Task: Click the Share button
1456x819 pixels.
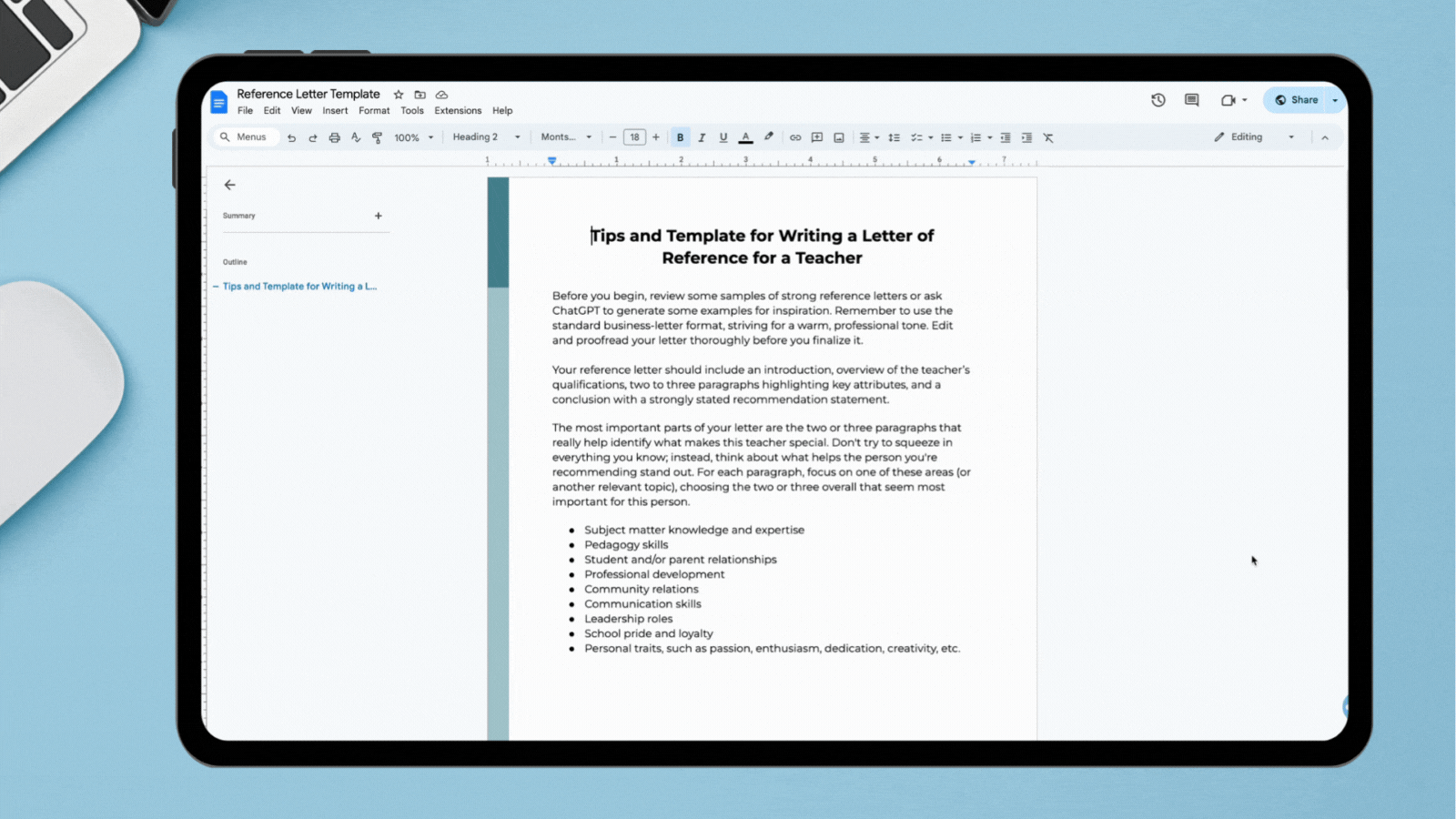Action: pyautogui.click(x=1296, y=100)
